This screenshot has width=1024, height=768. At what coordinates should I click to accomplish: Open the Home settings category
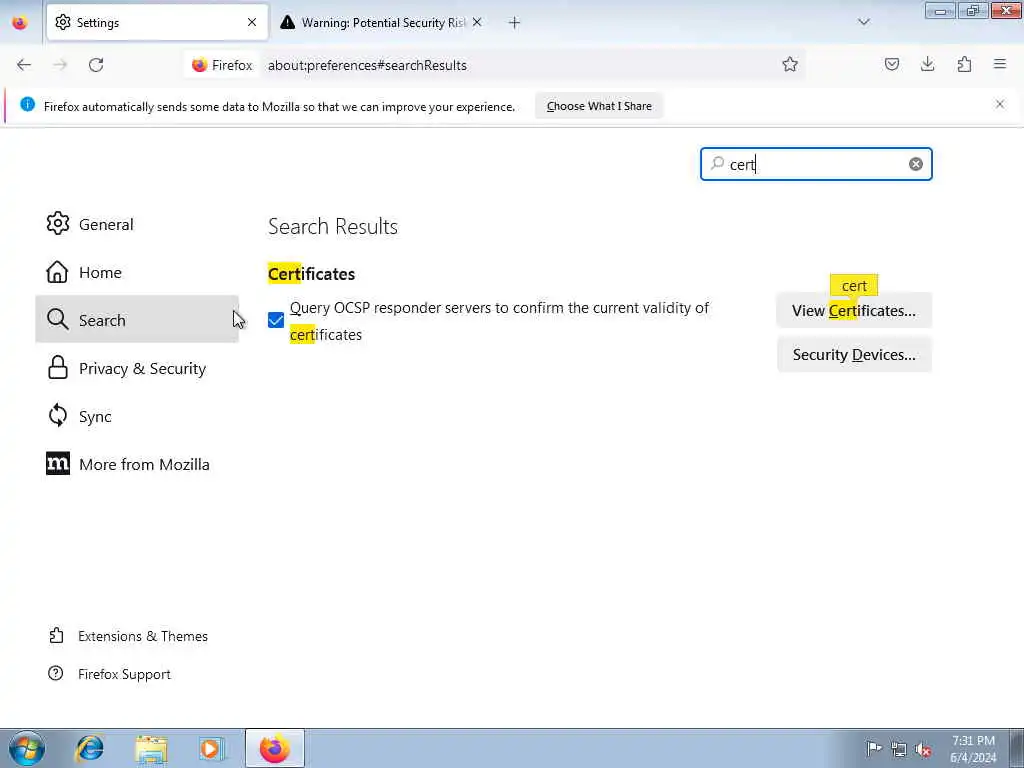tap(137, 272)
